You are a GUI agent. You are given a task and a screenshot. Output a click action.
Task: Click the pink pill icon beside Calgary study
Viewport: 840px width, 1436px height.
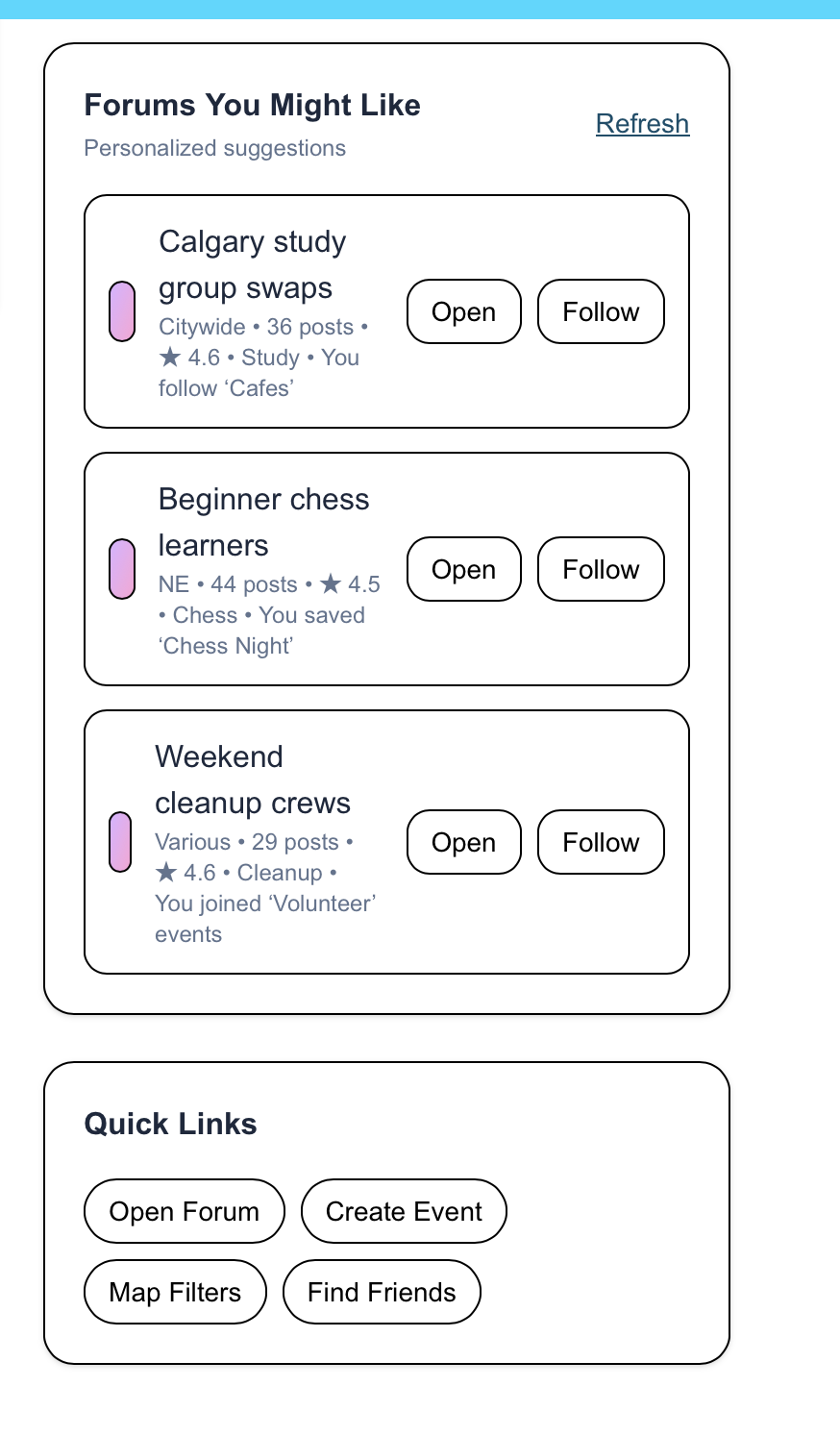[122, 311]
